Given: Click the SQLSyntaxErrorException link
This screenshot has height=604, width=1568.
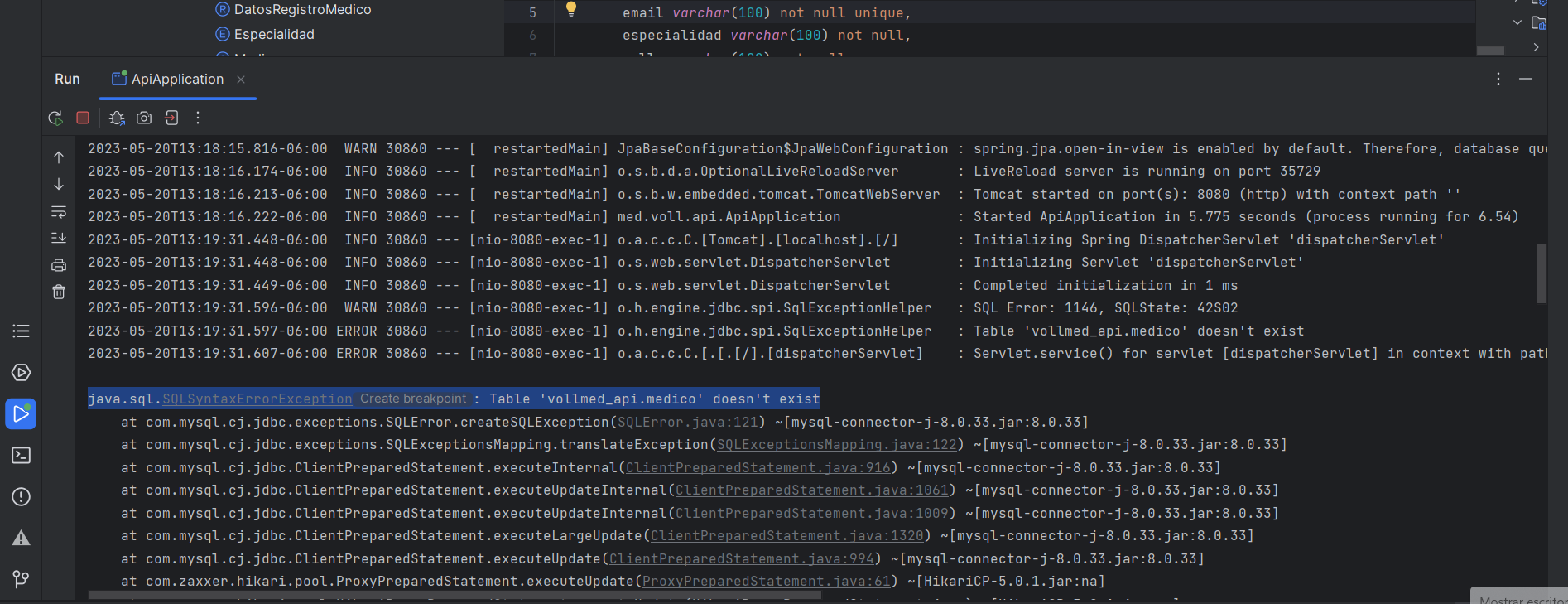Looking at the screenshot, I should [257, 399].
